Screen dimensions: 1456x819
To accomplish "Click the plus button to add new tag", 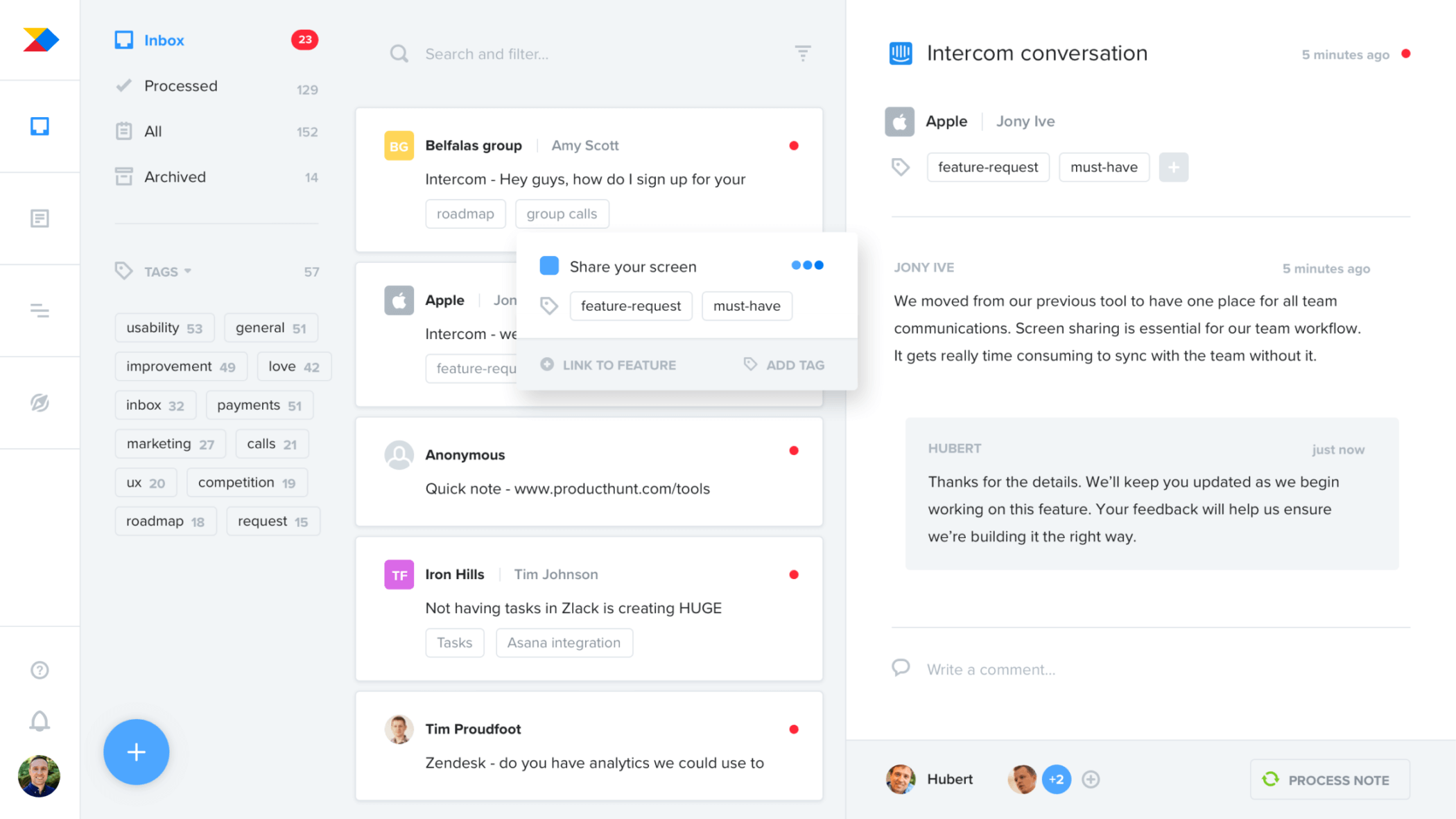I will pos(1172,167).
